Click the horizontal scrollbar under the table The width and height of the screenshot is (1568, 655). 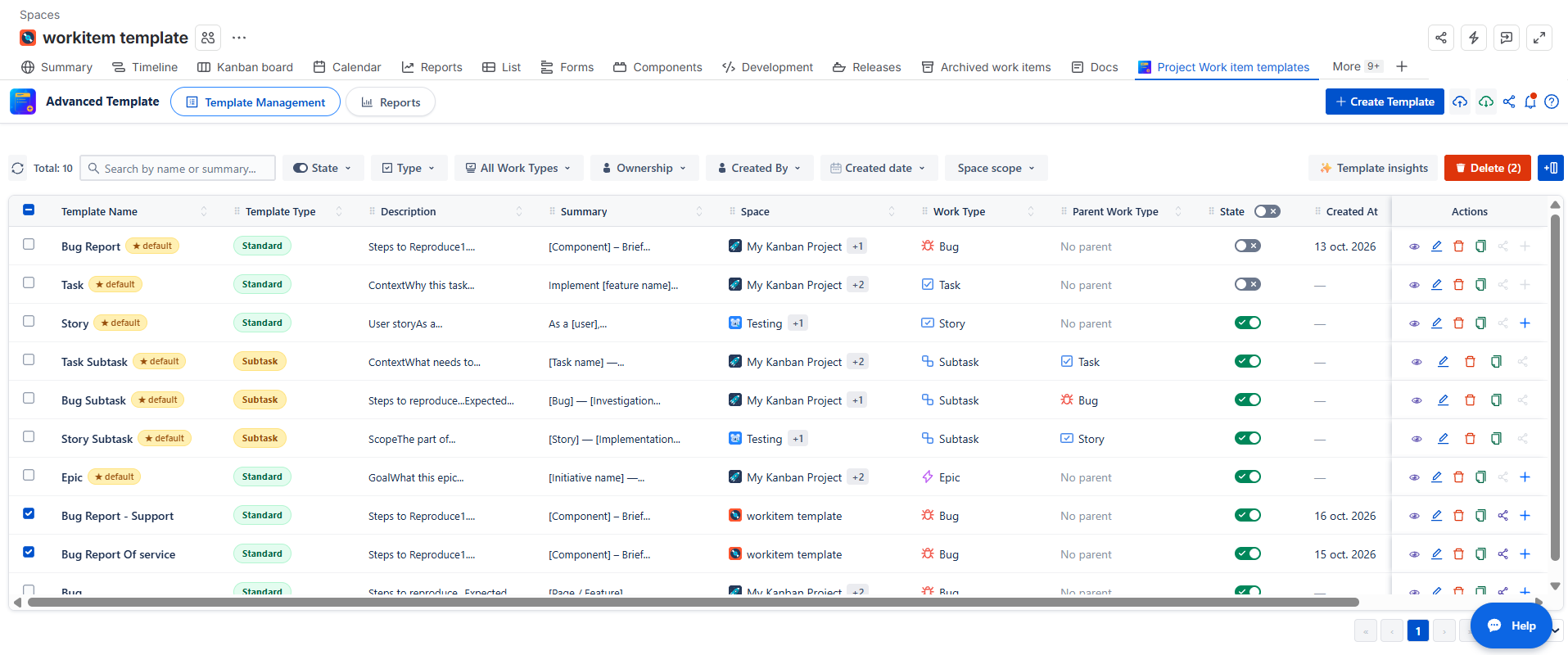click(x=693, y=603)
